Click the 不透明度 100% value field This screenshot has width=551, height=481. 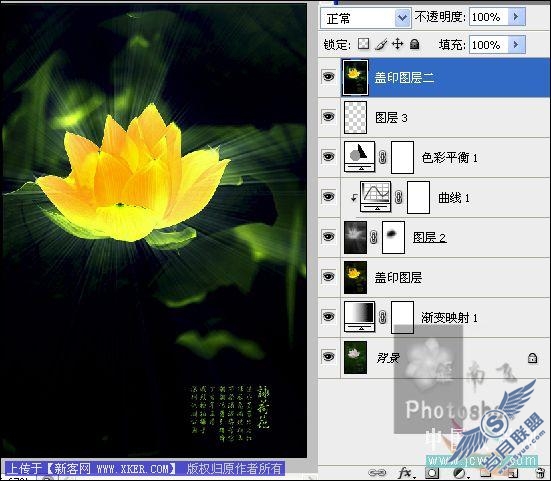coord(488,17)
